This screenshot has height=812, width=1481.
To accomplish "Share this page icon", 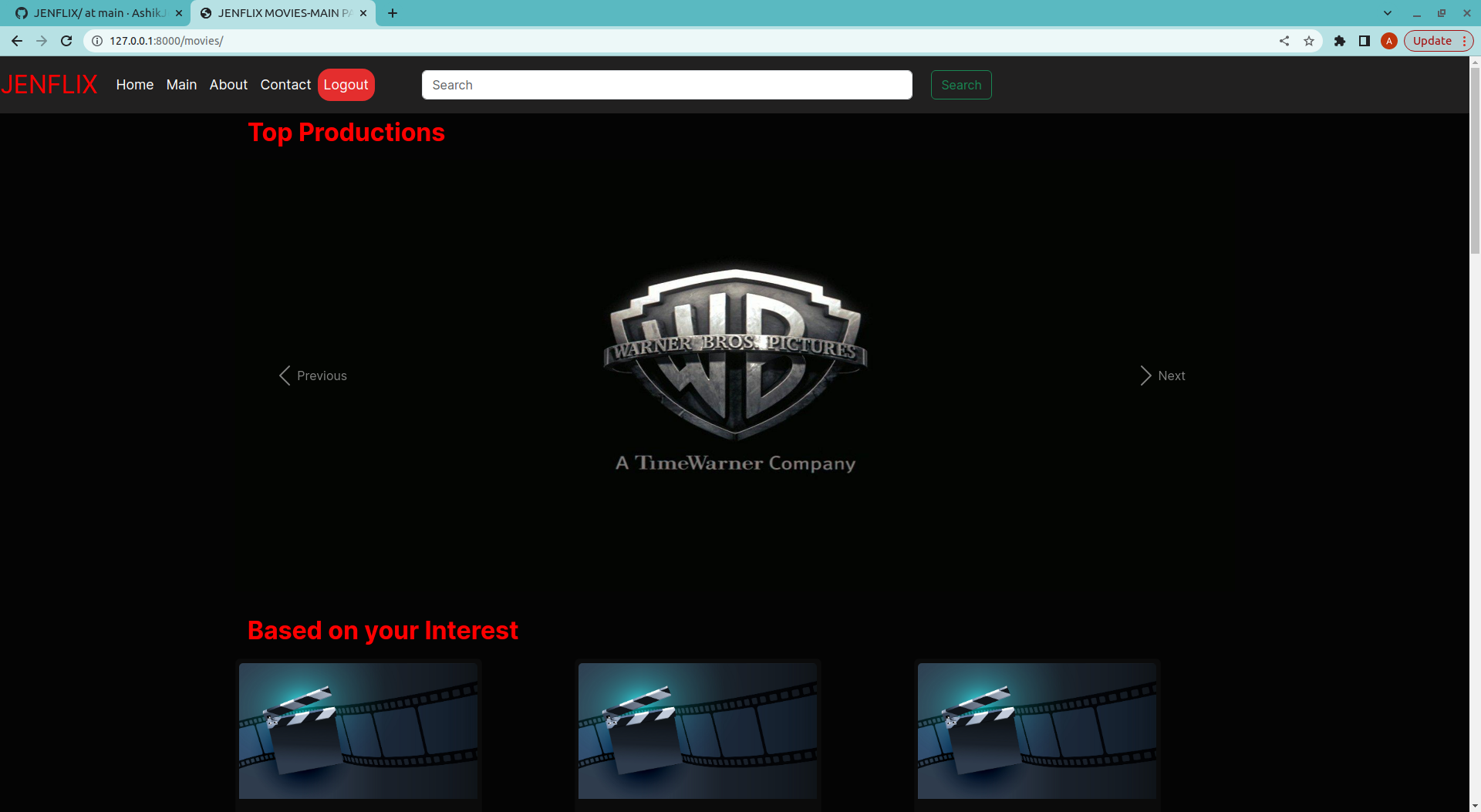I will pyautogui.click(x=1284, y=41).
